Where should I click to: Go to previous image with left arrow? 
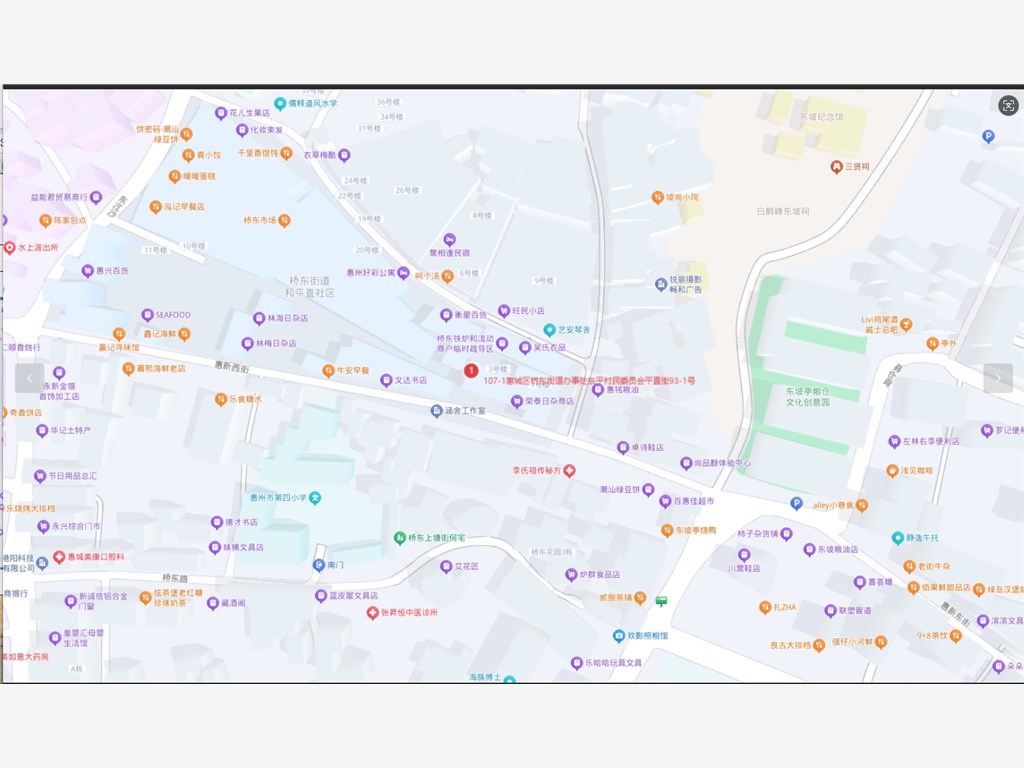[29, 378]
